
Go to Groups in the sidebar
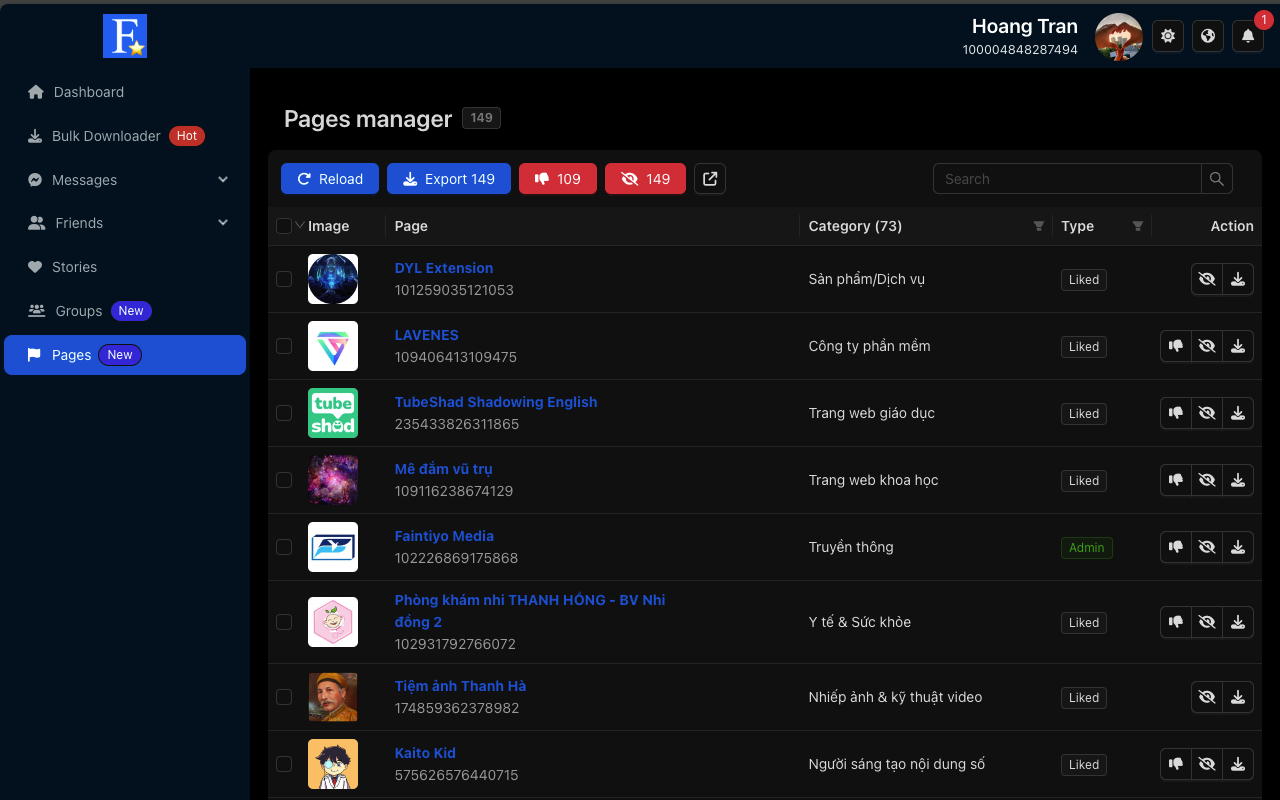click(79, 311)
